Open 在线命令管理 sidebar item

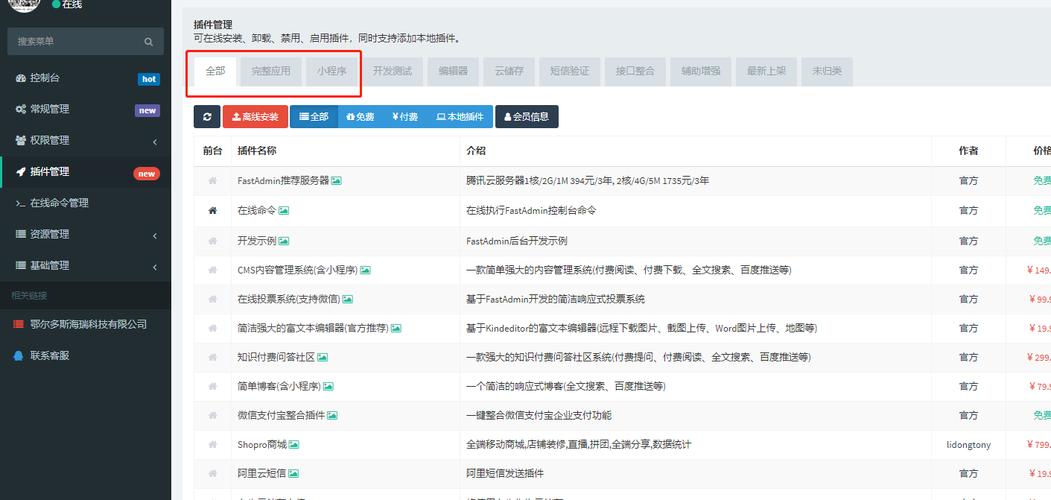pos(85,203)
